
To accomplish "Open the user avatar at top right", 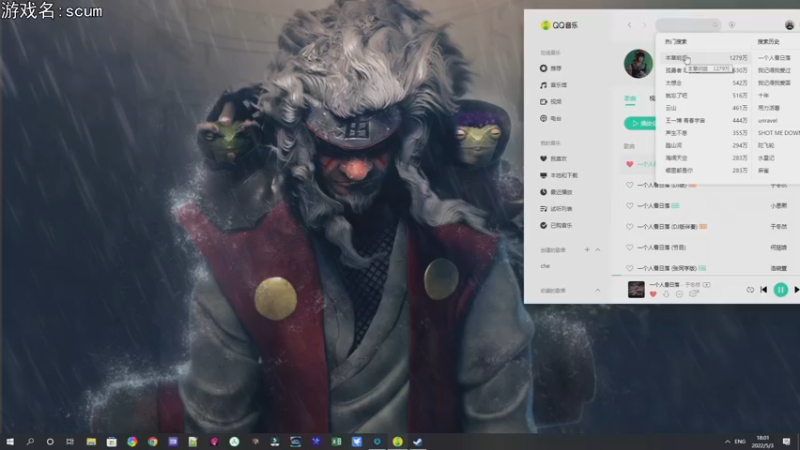I will tap(789, 25).
